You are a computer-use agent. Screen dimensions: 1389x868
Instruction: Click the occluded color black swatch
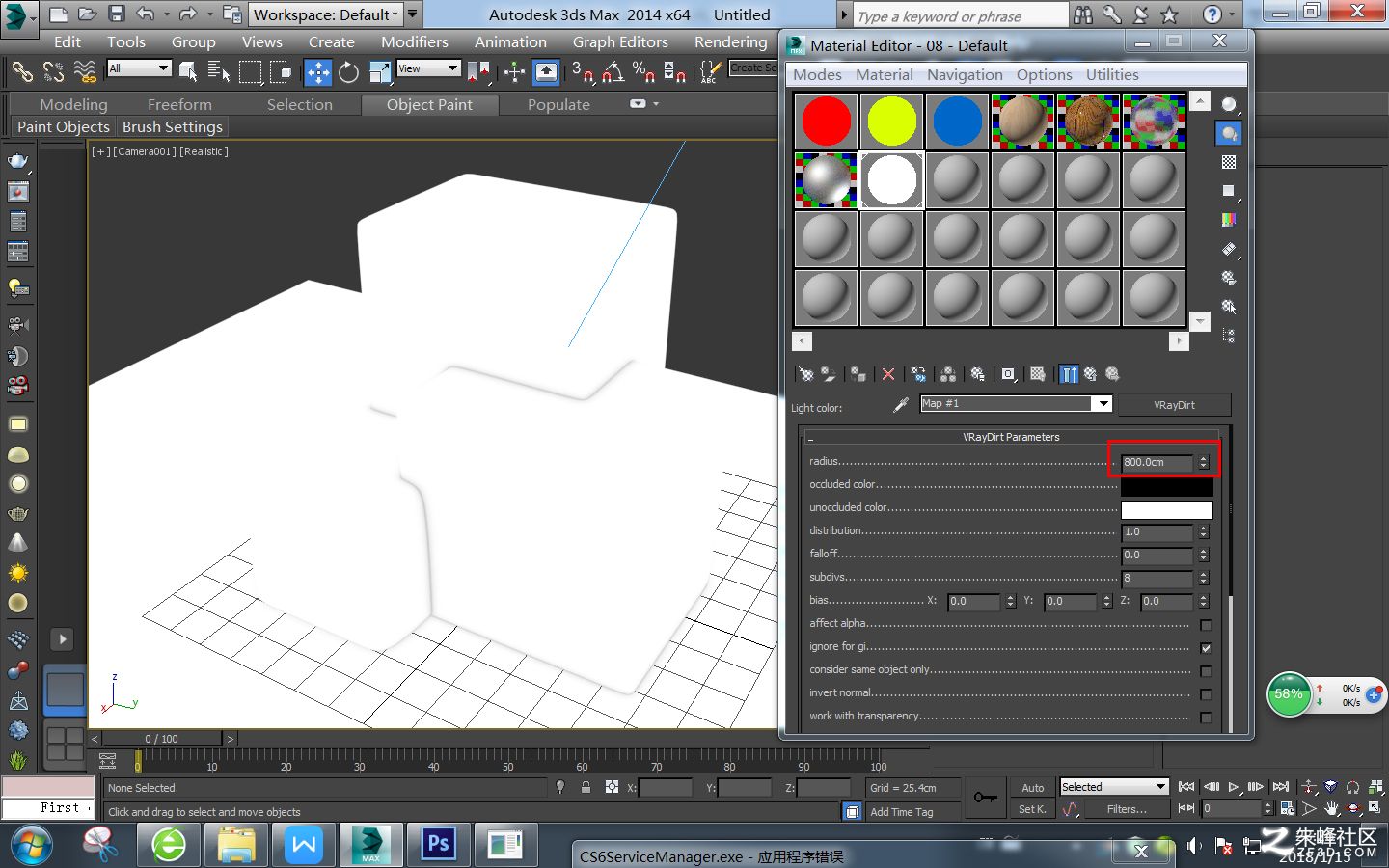point(1166,487)
